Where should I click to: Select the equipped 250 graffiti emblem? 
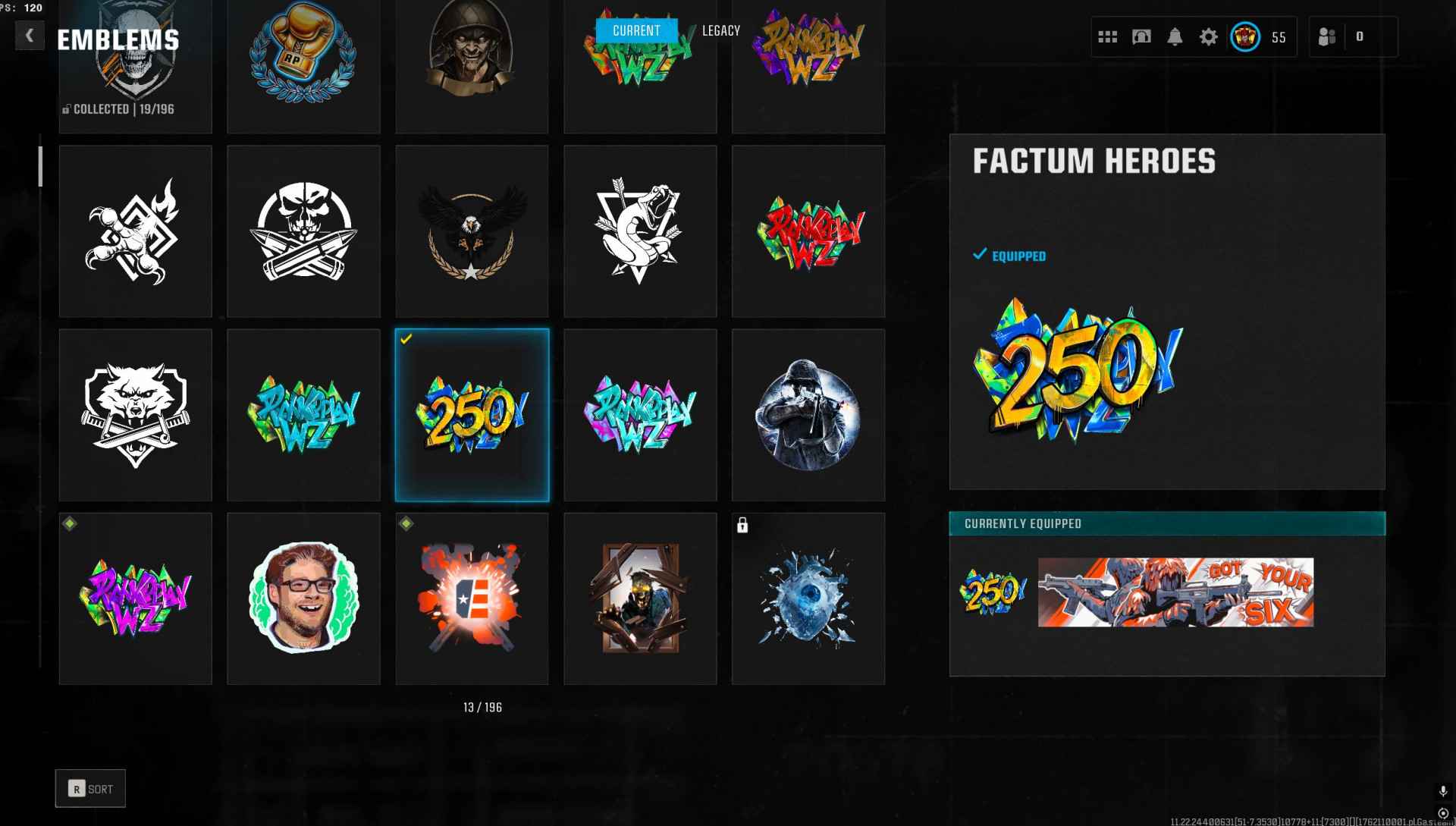472,415
